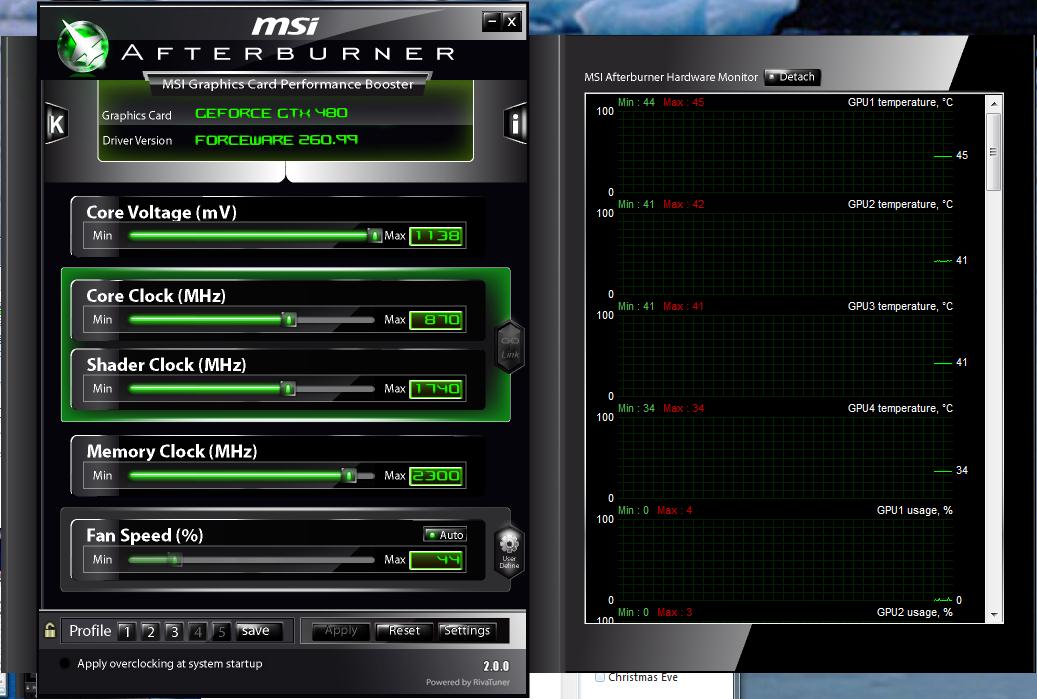Tick the Christmas Eve checkbox in background window
Image resolution: width=1037 pixels, height=699 pixels.
[x=600, y=677]
